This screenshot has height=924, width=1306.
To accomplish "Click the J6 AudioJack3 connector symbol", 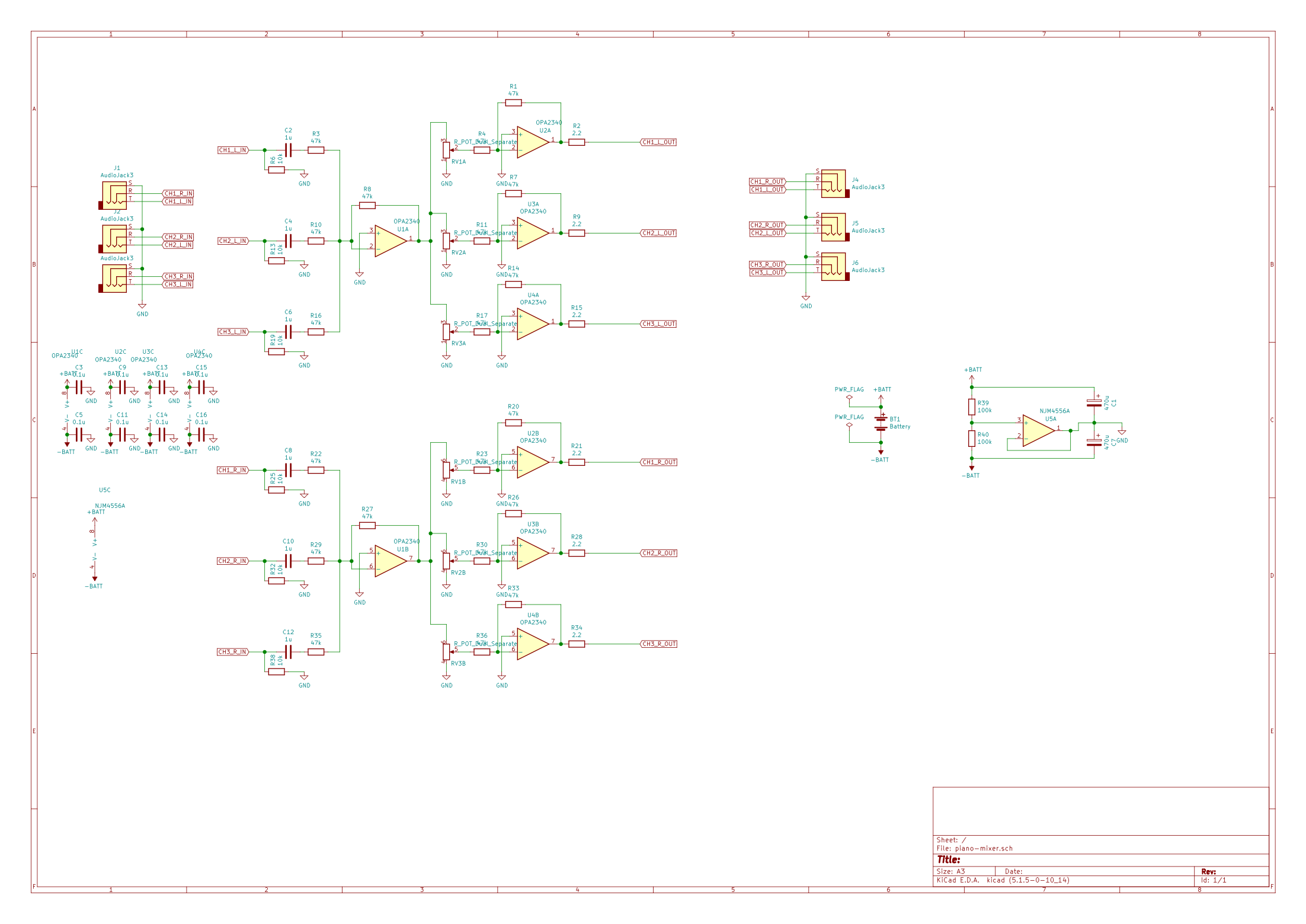I will pos(834,267).
